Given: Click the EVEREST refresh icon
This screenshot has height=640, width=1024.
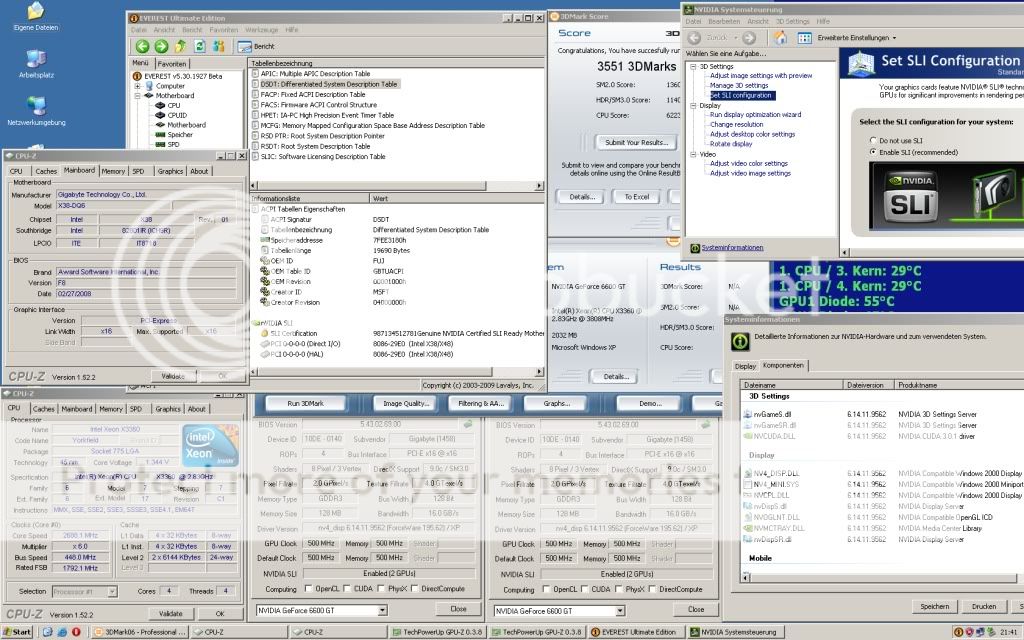Looking at the screenshot, I should (198, 46).
